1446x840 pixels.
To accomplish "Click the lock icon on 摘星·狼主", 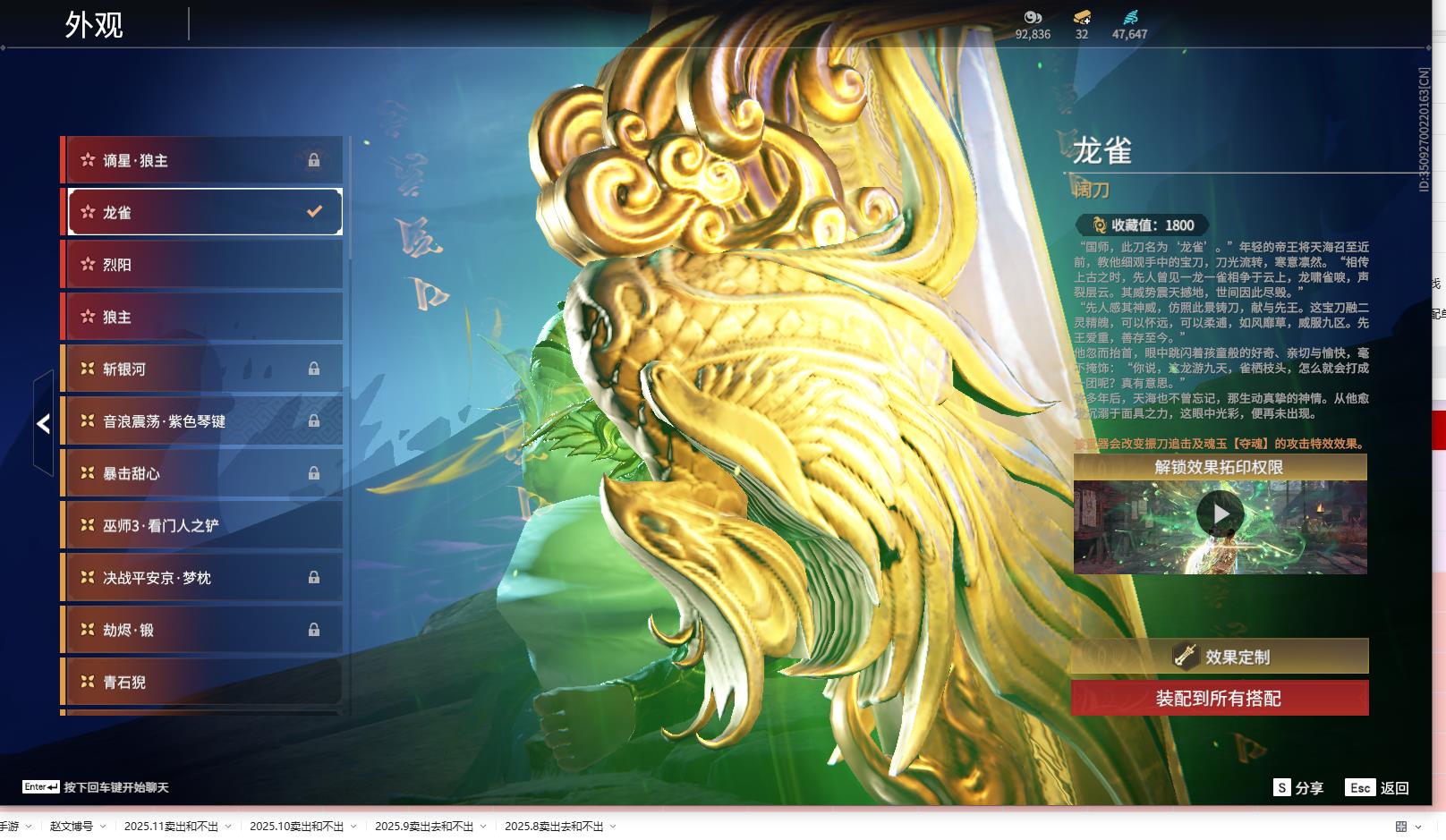I will click(314, 160).
